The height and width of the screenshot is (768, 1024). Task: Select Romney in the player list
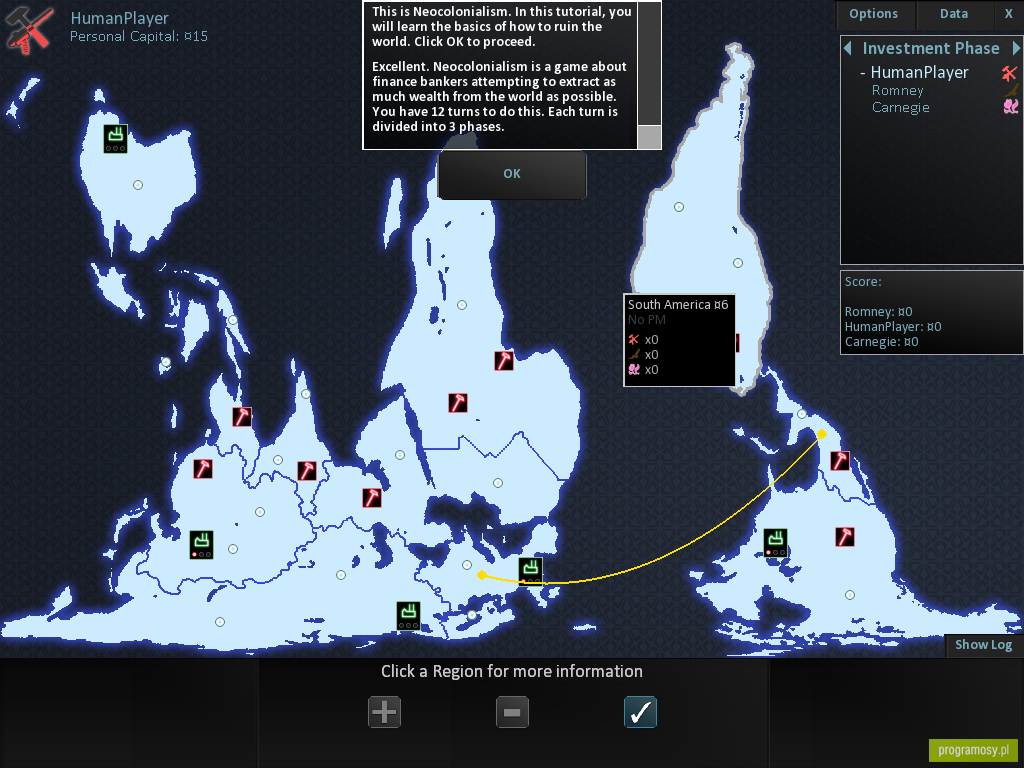click(x=897, y=90)
